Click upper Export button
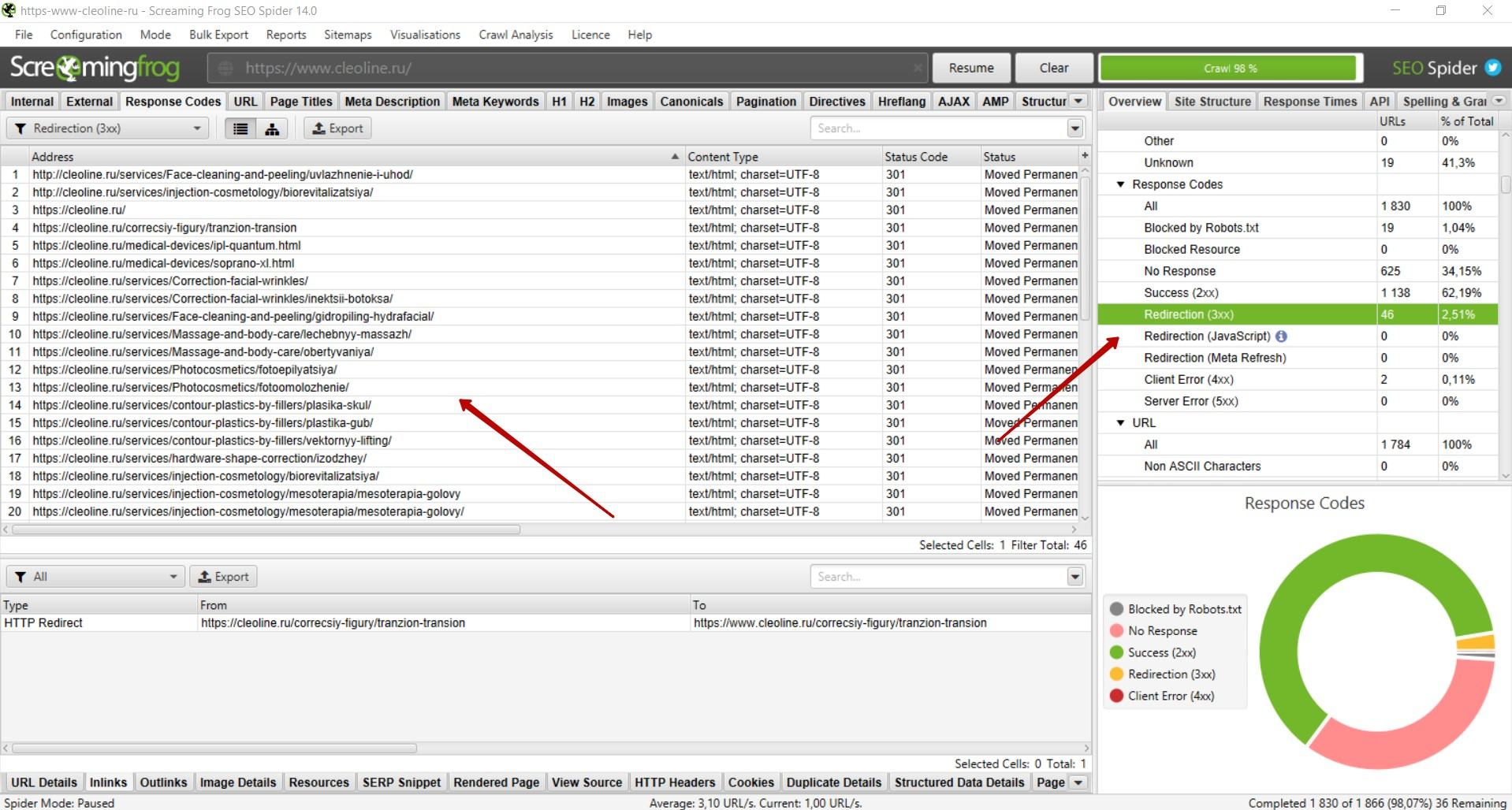Viewport: 1512px width, 810px height. pyautogui.click(x=337, y=128)
